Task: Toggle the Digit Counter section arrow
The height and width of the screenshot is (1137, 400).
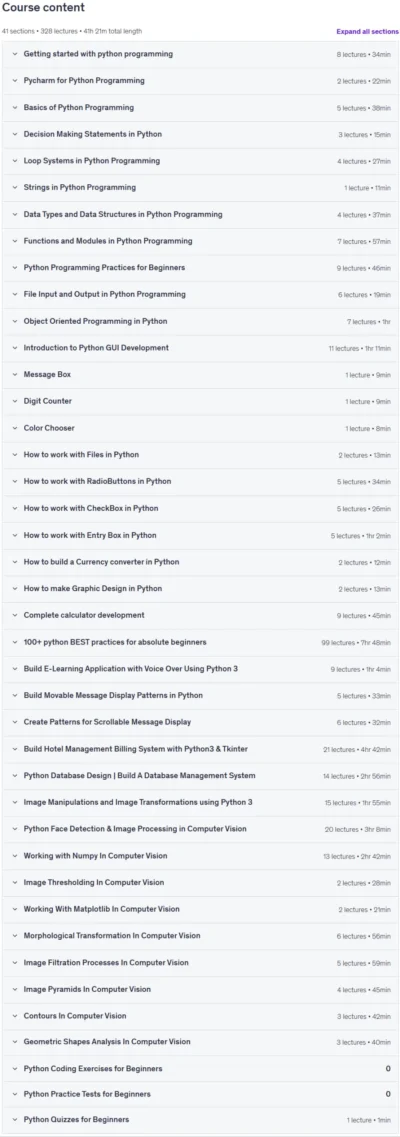Action: pyautogui.click(x=14, y=401)
